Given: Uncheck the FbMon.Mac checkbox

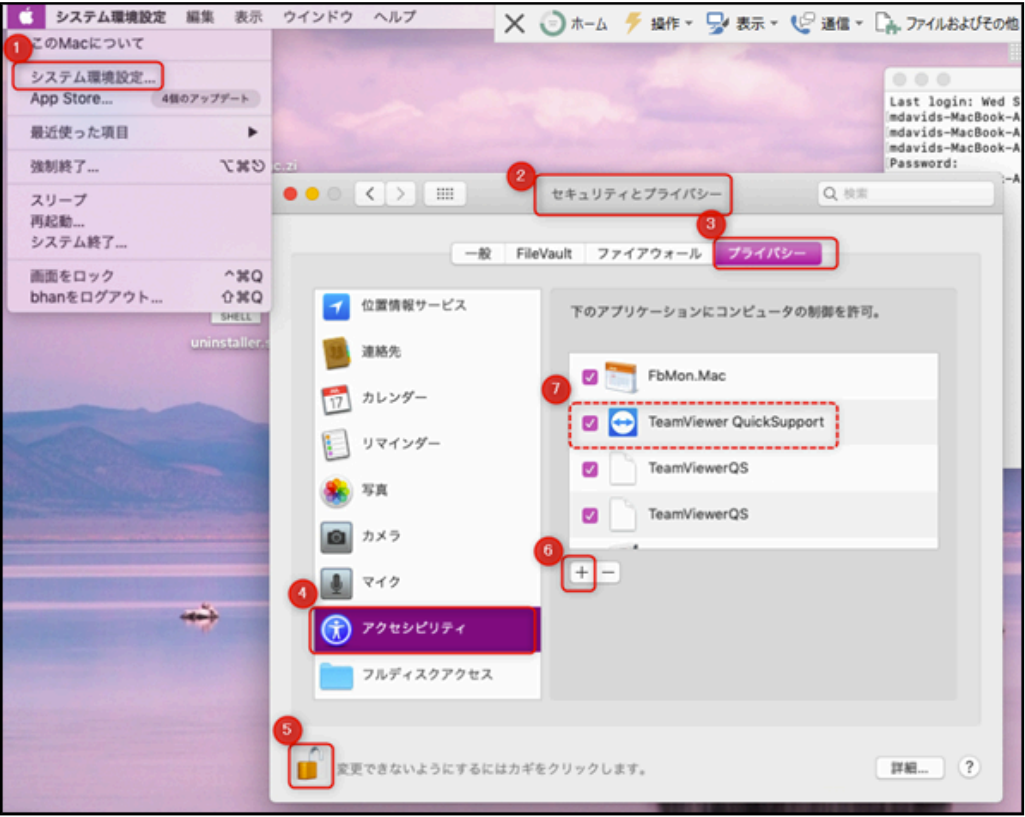Looking at the screenshot, I should coord(590,377).
